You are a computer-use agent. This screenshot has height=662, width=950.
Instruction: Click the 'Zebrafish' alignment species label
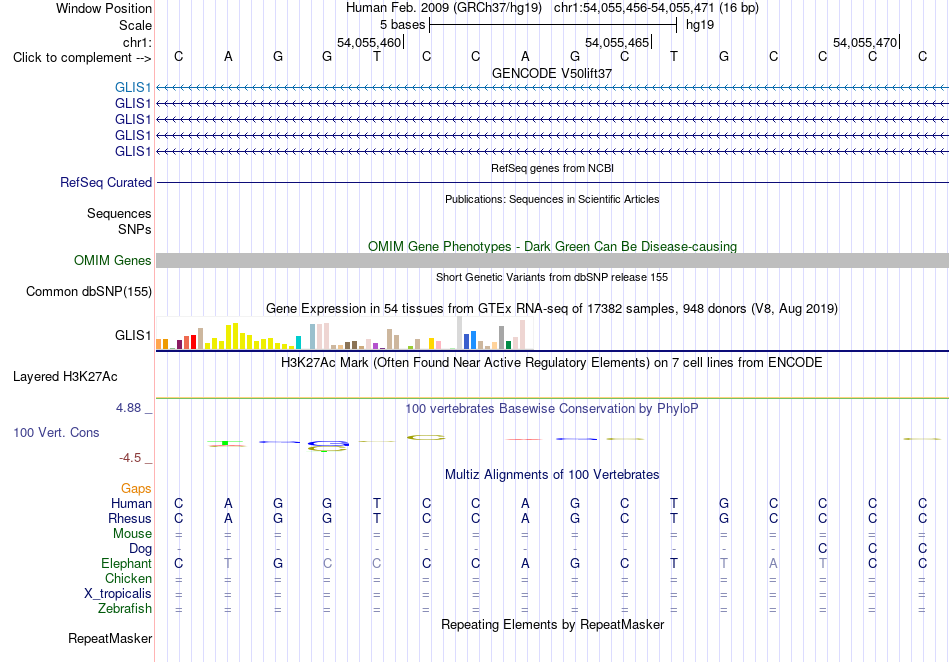tap(125, 608)
